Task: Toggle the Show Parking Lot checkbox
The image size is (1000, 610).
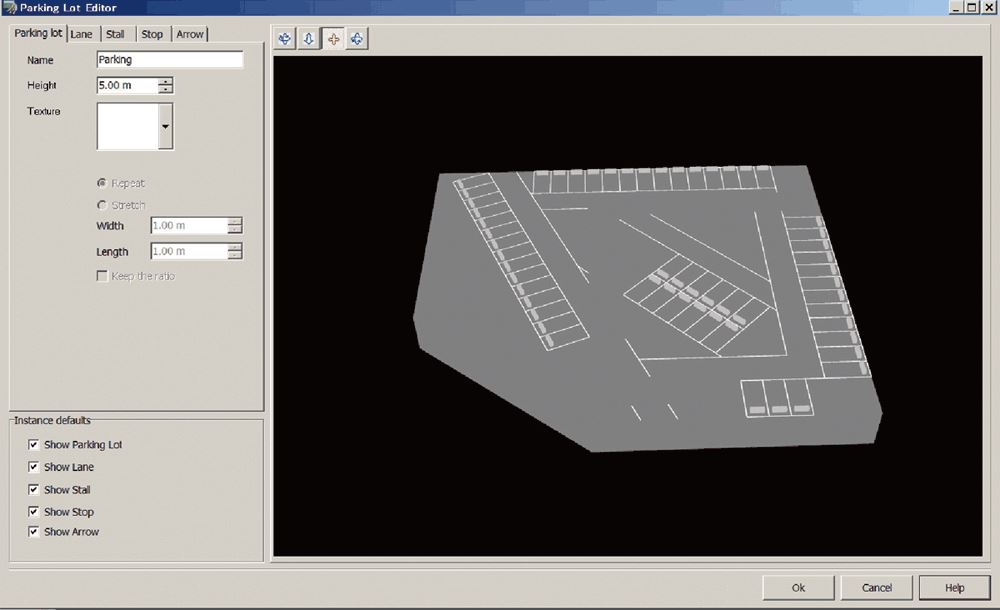Action: point(34,445)
